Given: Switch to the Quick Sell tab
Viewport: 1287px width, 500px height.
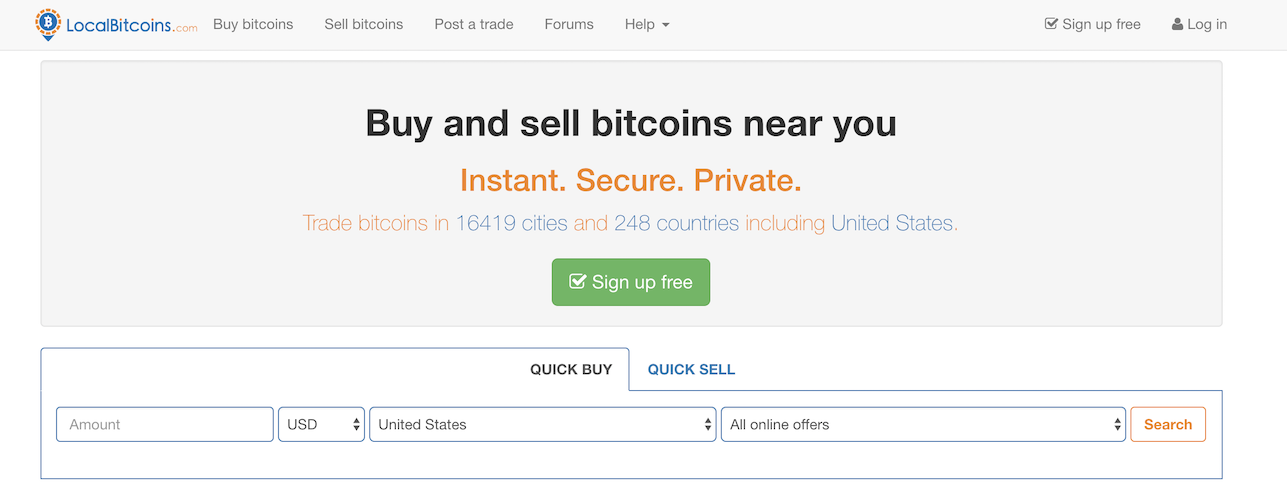Looking at the screenshot, I should coord(691,369).
